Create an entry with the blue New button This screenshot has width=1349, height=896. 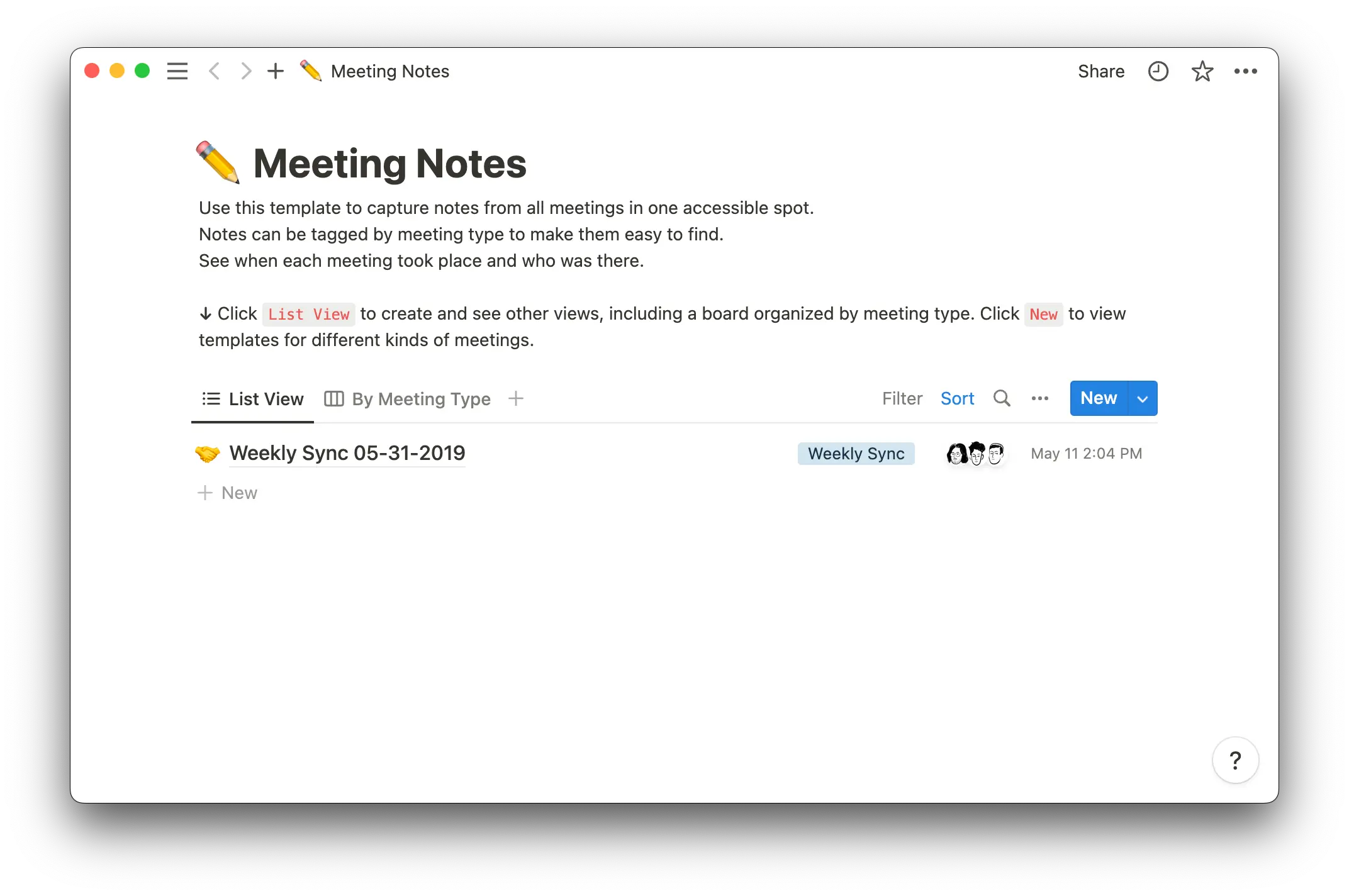pyautogui.click(x=1098, y=398)
